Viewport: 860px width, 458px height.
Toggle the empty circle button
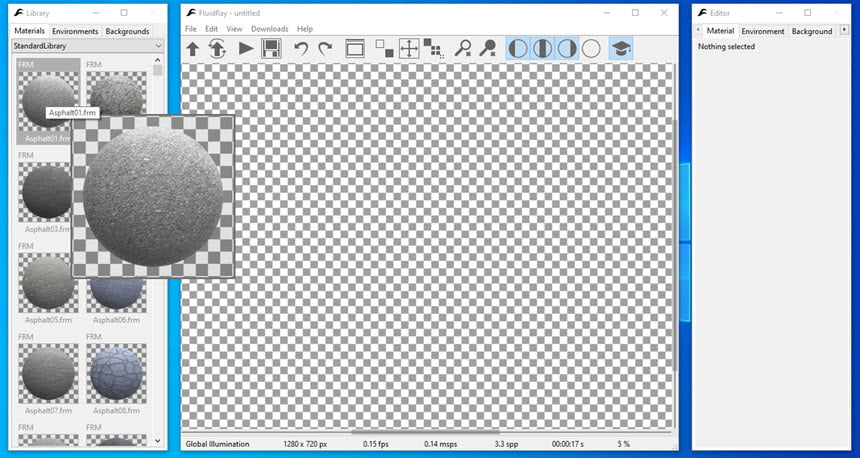point(591,49)
